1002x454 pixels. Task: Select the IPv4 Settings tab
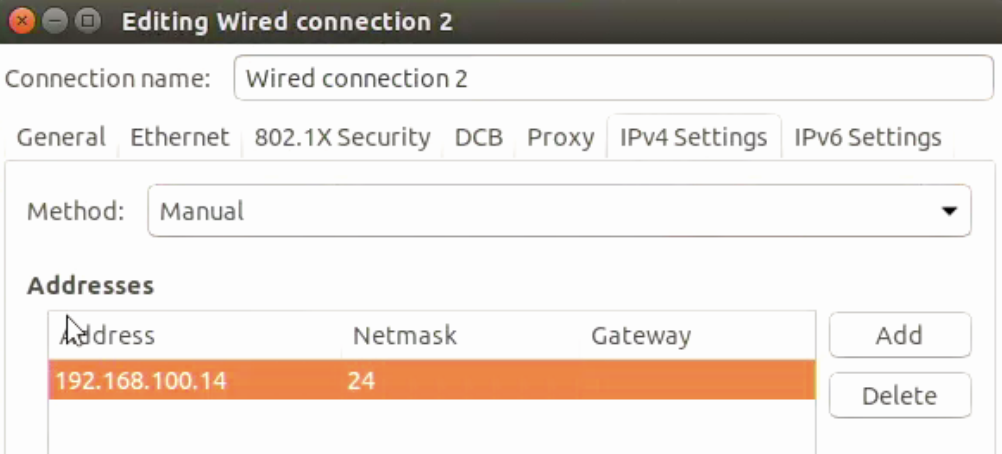693,137
